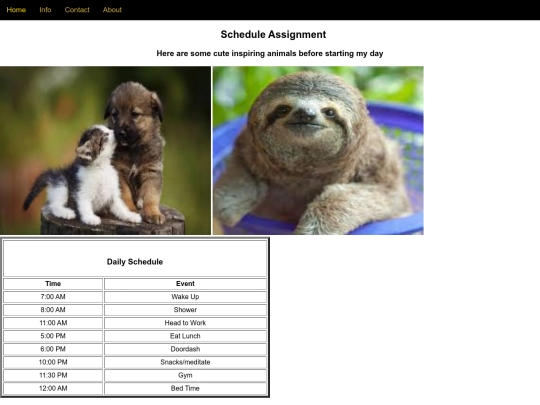Viewport: 540px width, 405px height.
Task: Select the 7:00 AM time cell
Action: coord(53,297)
